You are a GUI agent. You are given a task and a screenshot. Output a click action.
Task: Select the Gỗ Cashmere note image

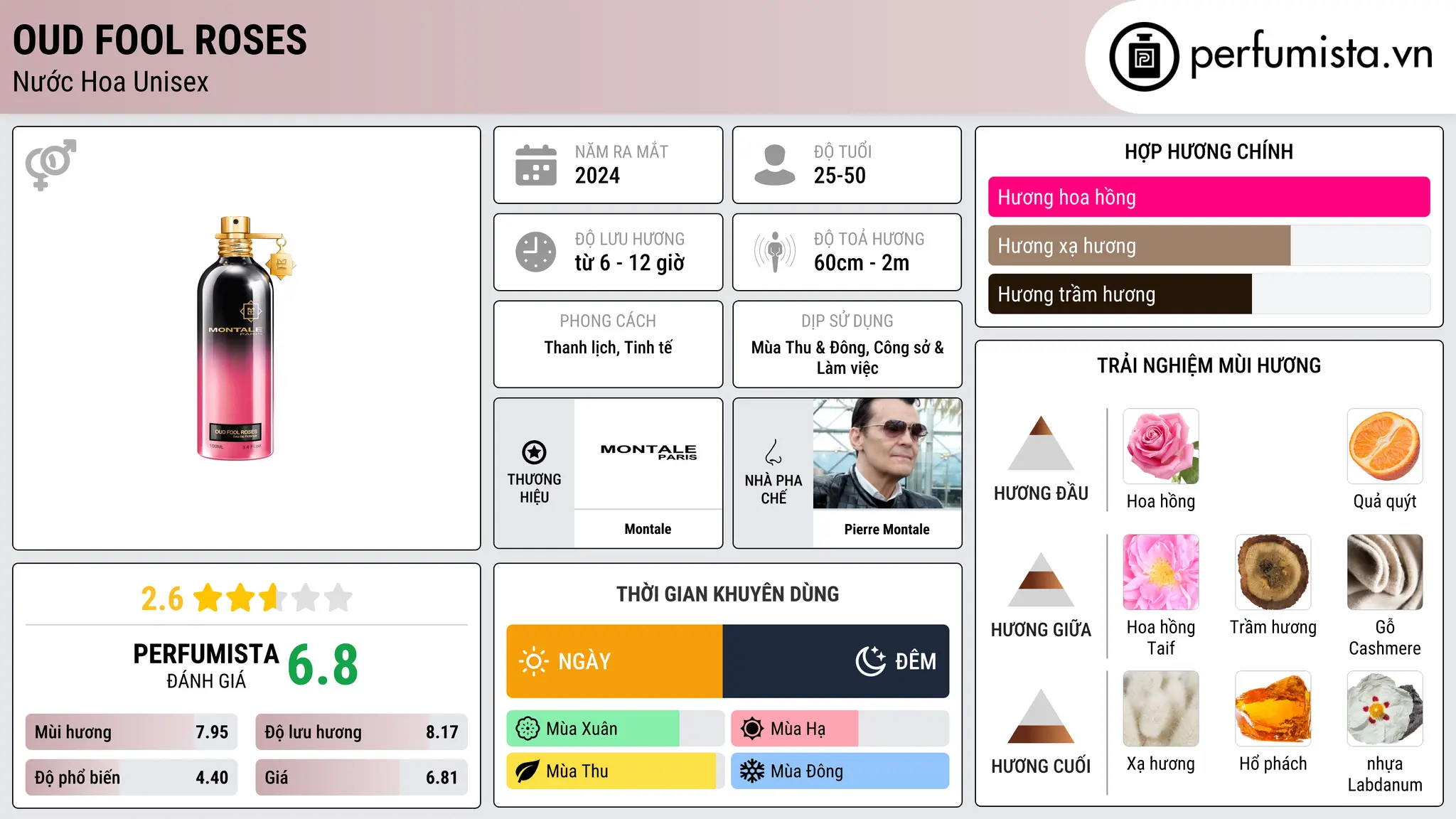pos(1385,572)
